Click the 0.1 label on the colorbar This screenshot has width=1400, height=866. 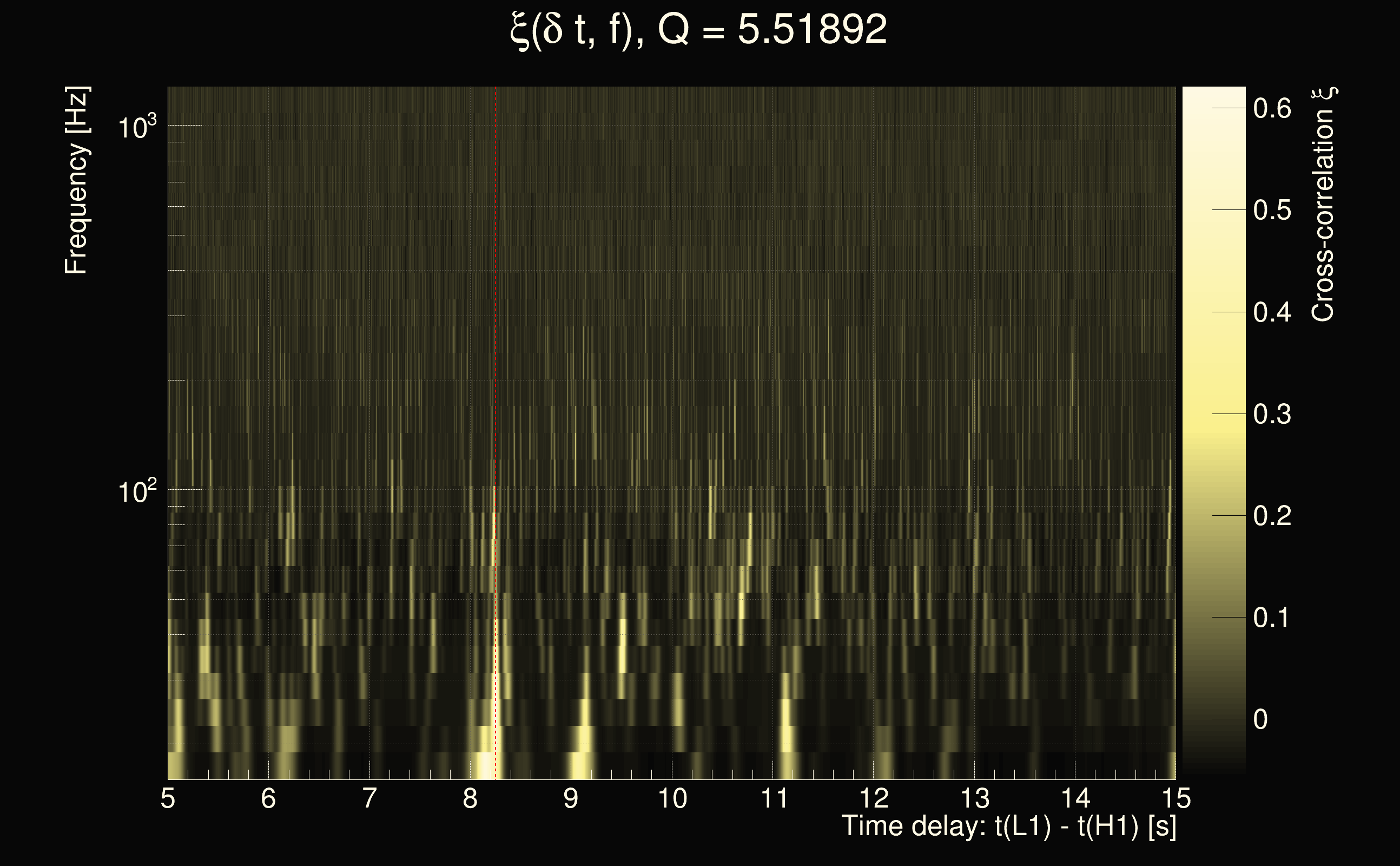tap(1272, 618)
